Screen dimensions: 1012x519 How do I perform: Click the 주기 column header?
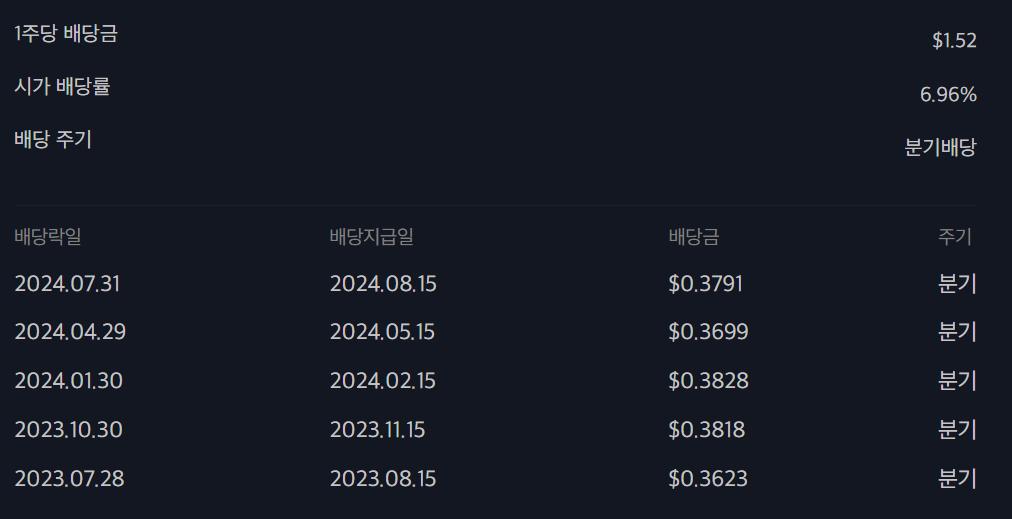[955, 236]
